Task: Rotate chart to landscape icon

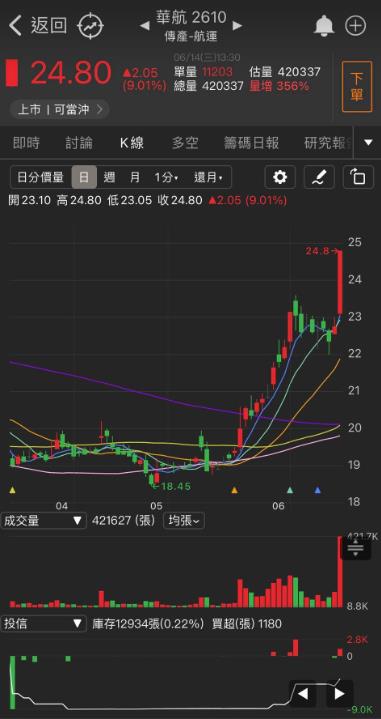Action: [x=358, y=177]
